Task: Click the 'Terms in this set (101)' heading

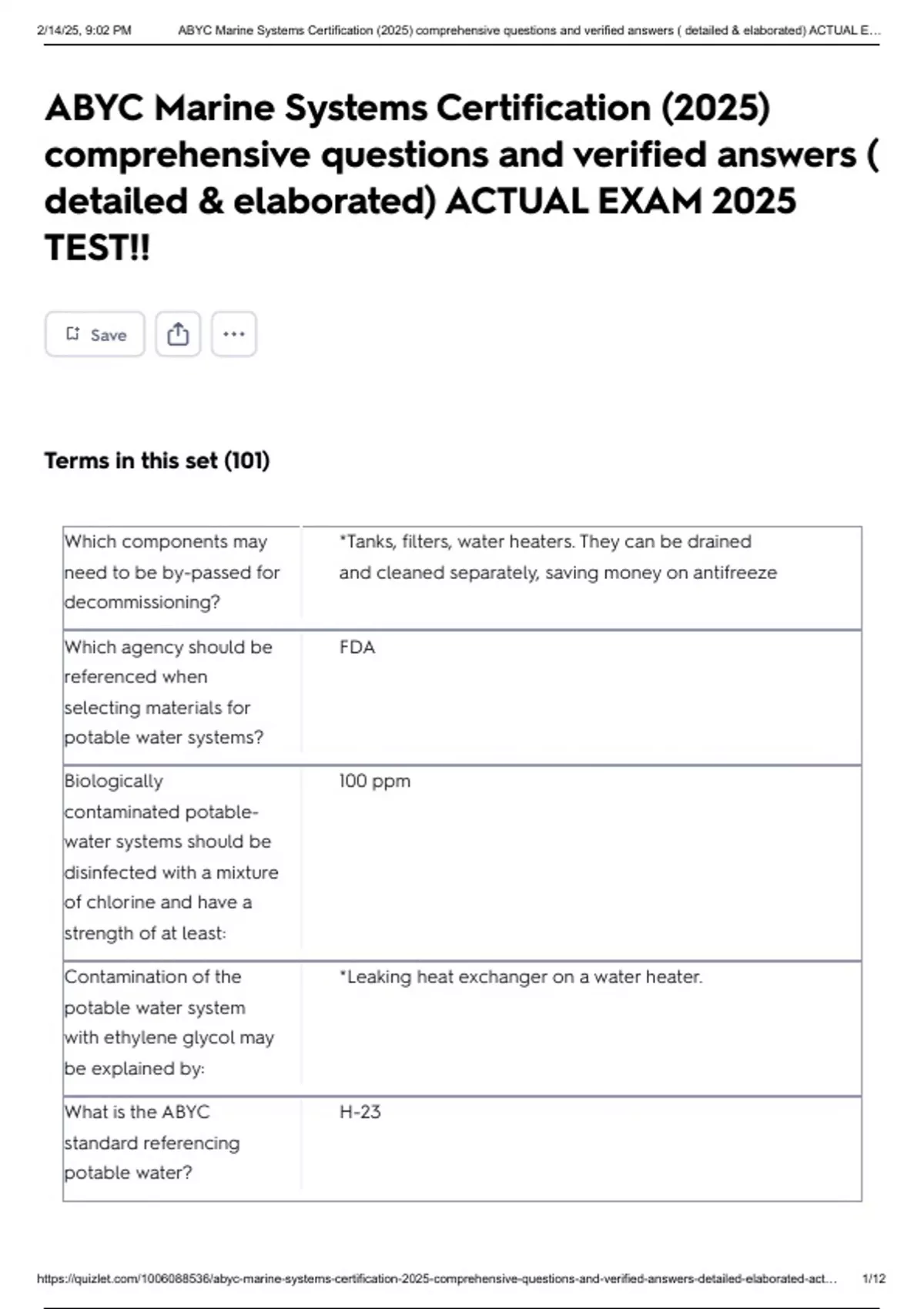Action: [x=157, y=460]
